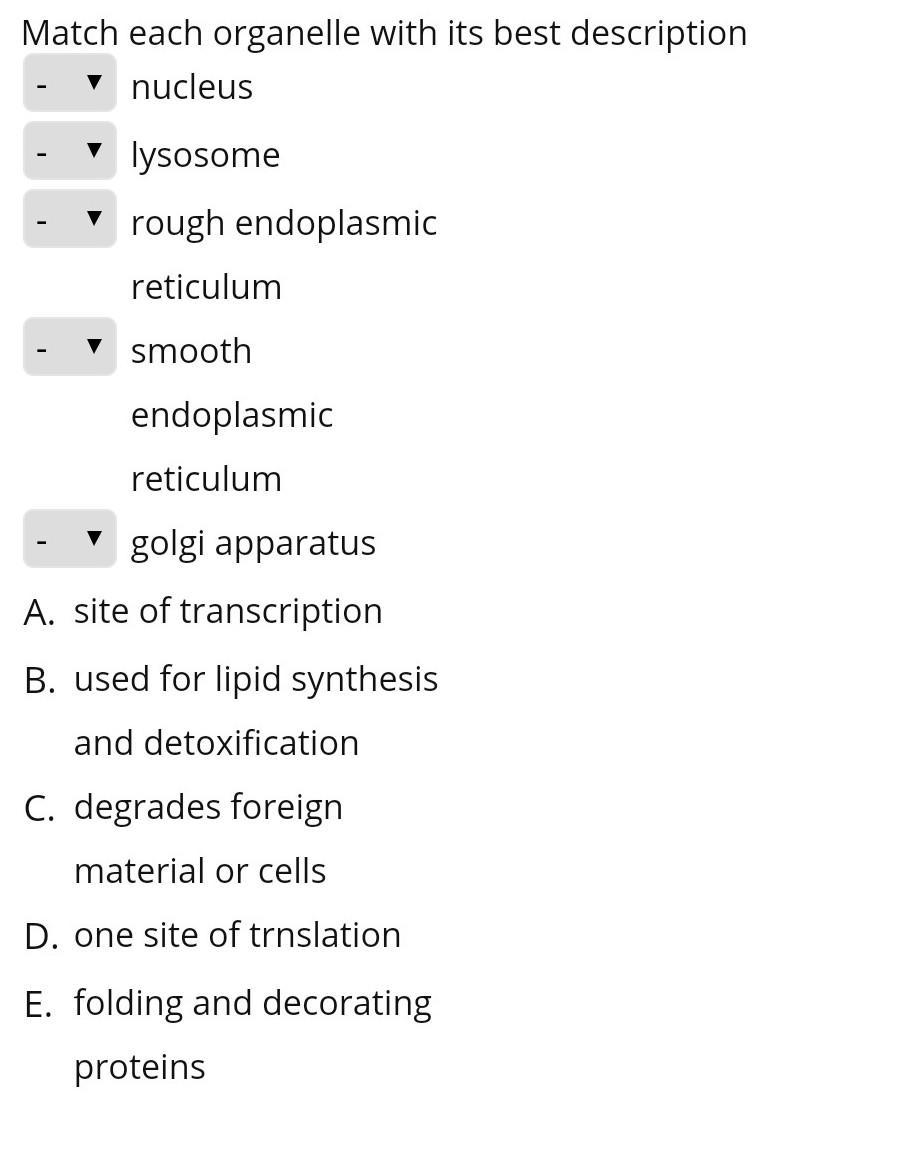Screen dimensions: 898x1152
Task: Expand the smooth endoplasmic reticulum dropdown
Action: click(69, 348)
